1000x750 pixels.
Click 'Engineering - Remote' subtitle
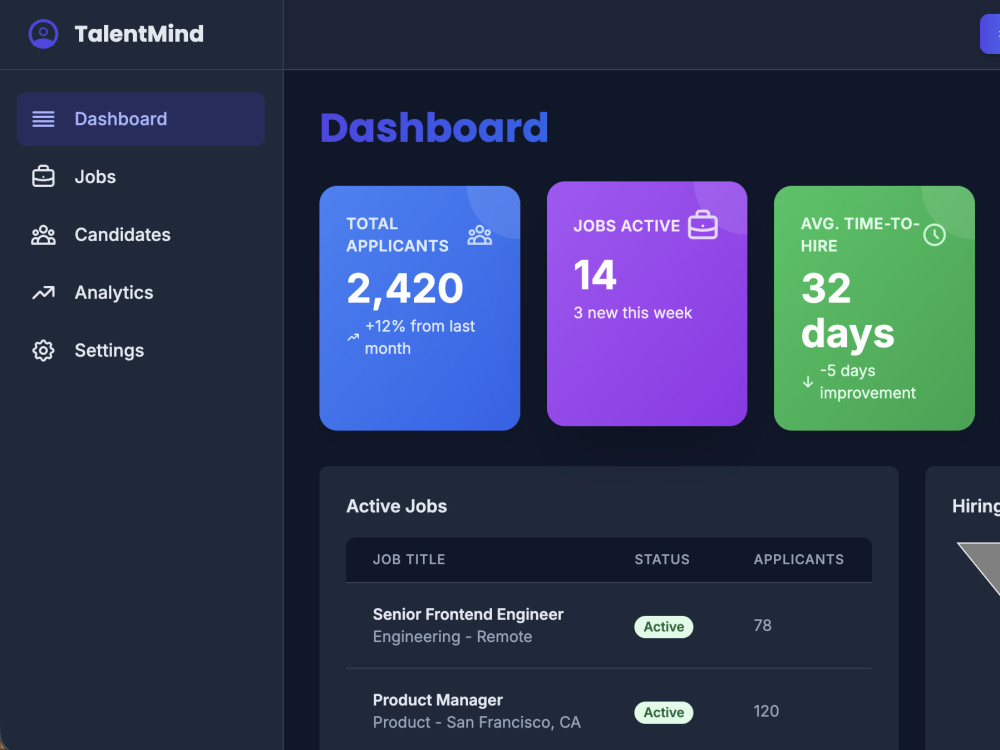tap(452, 636)
